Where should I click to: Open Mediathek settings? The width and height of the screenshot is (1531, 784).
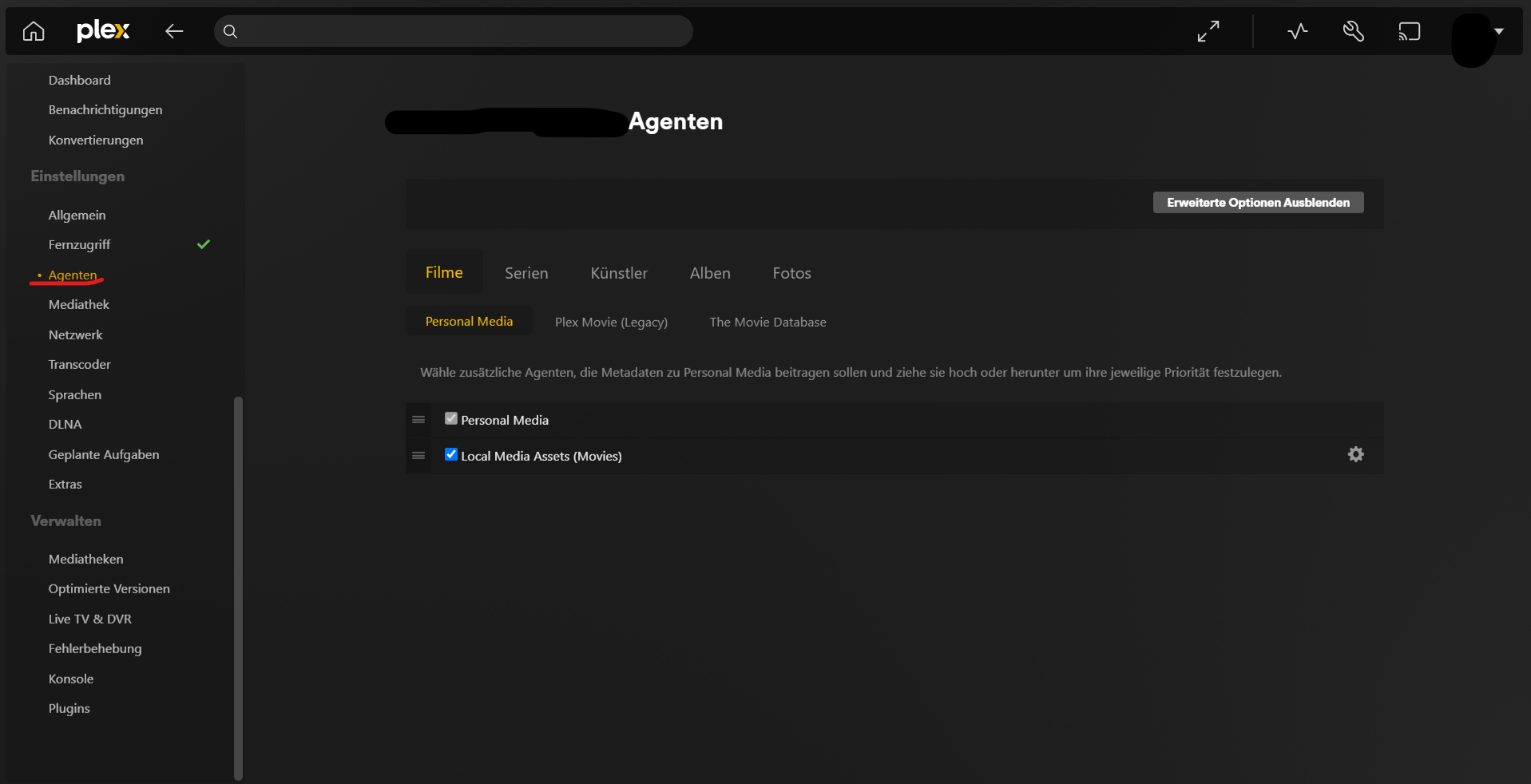79,304
